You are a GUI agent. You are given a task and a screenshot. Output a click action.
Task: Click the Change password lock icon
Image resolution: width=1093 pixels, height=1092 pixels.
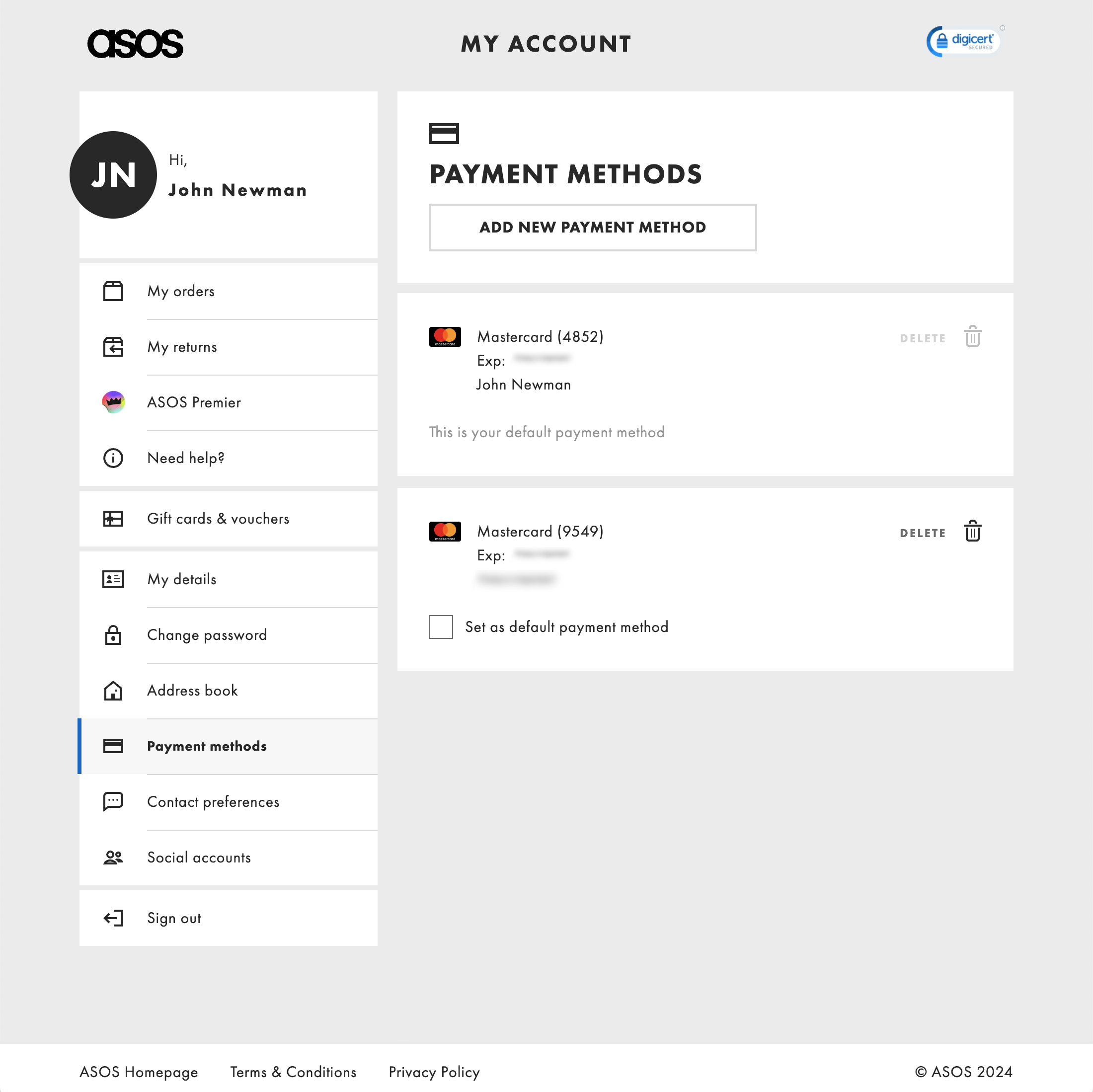(113, 635)
